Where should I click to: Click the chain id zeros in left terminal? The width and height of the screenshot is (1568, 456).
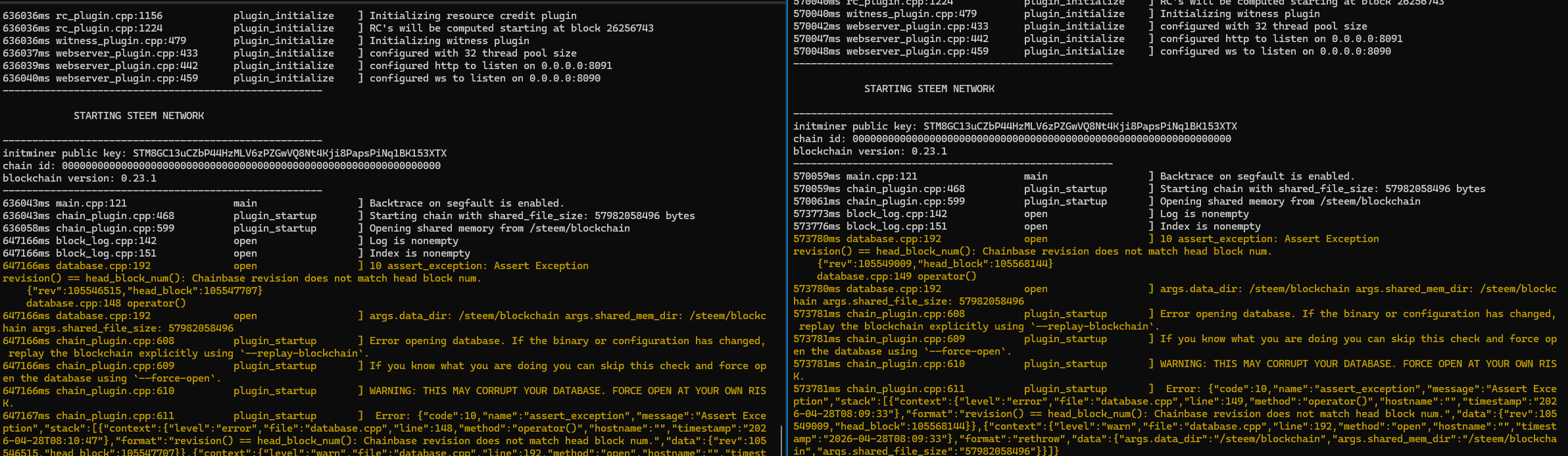[x=251, y=166]
